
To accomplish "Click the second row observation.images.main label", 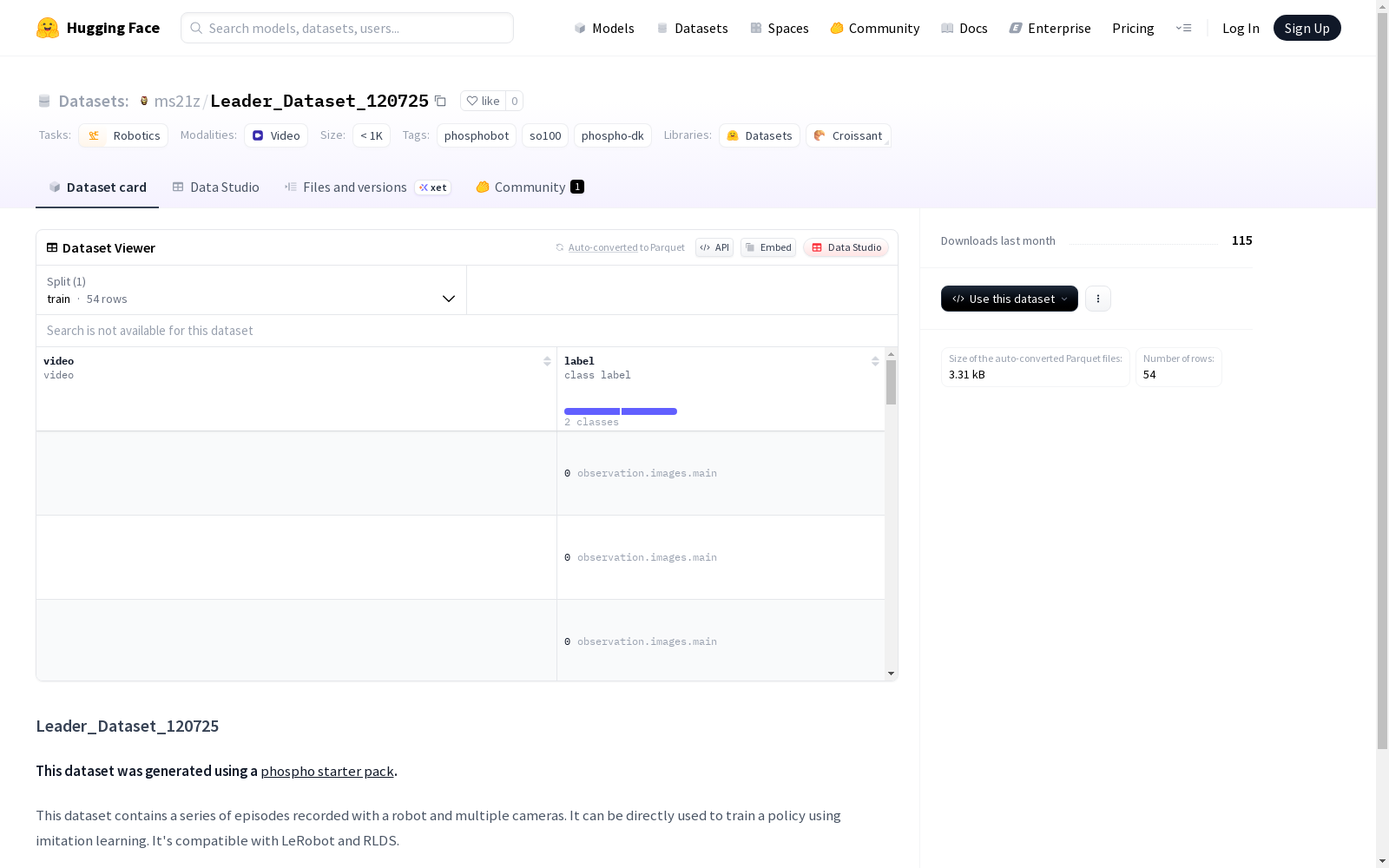I will point(647,557).
